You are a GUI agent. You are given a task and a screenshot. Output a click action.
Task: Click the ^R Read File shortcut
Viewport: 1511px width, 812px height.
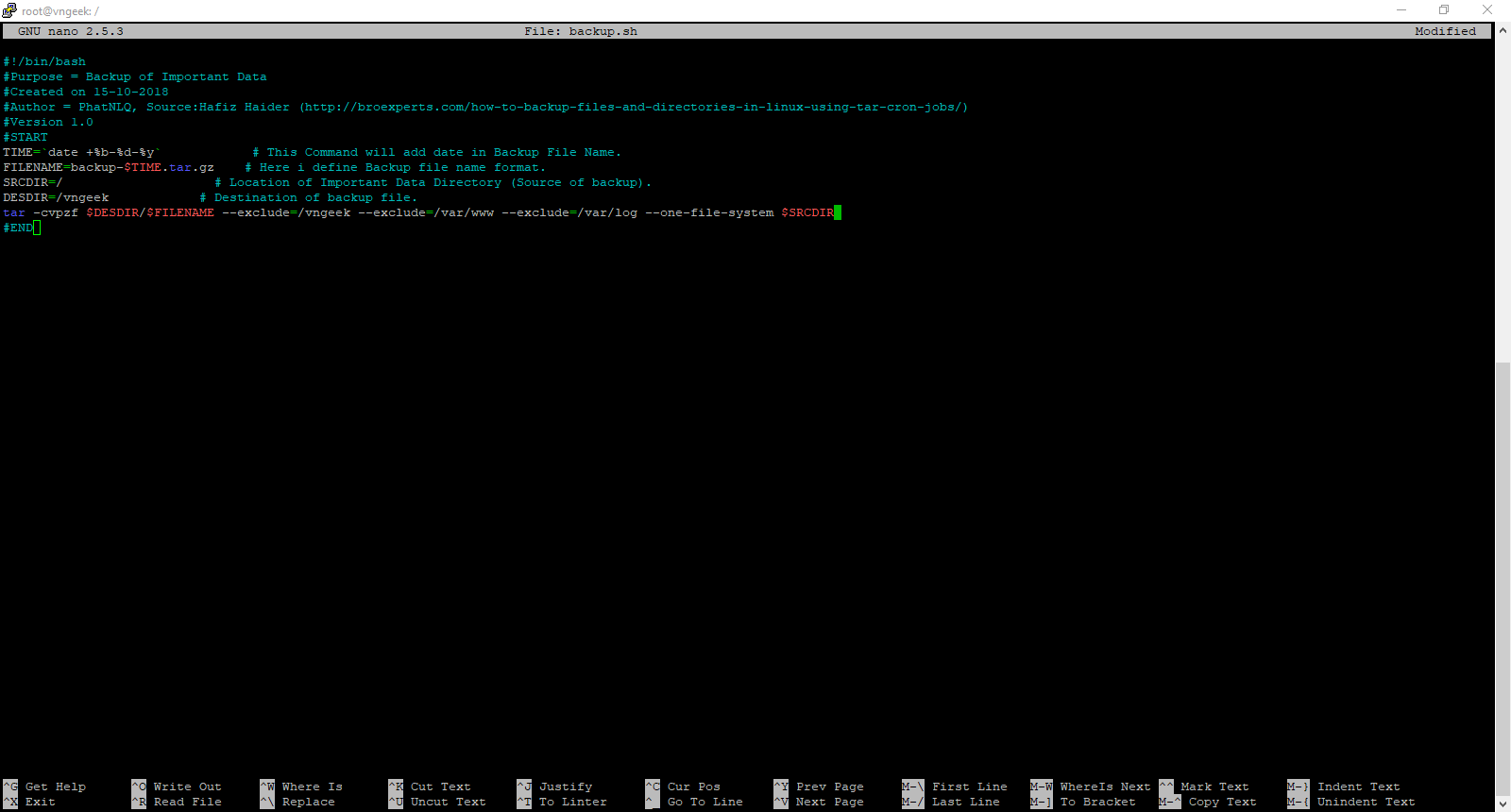[177, 802]
